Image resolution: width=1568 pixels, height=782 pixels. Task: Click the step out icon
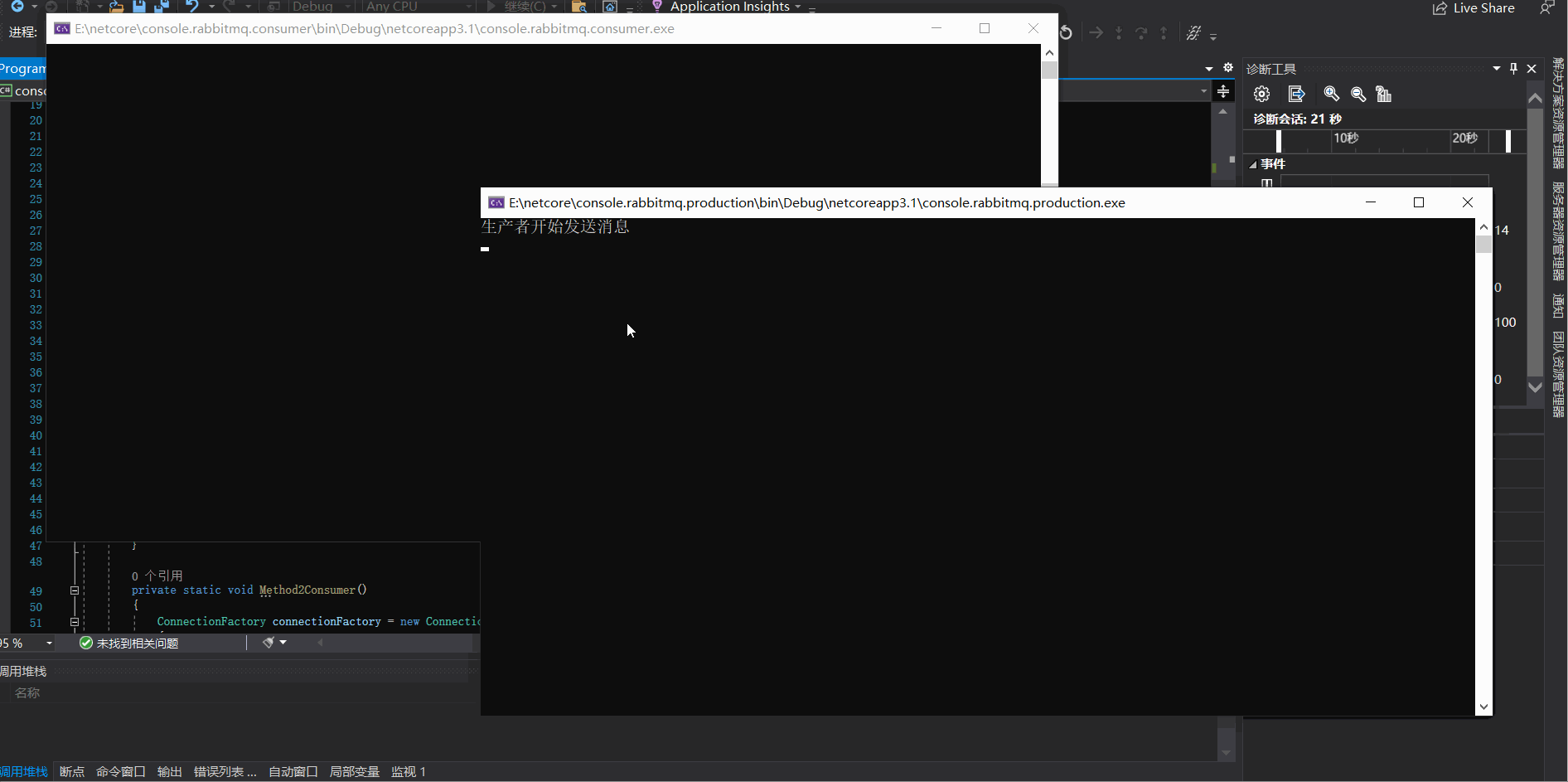tap(1164, 33)
